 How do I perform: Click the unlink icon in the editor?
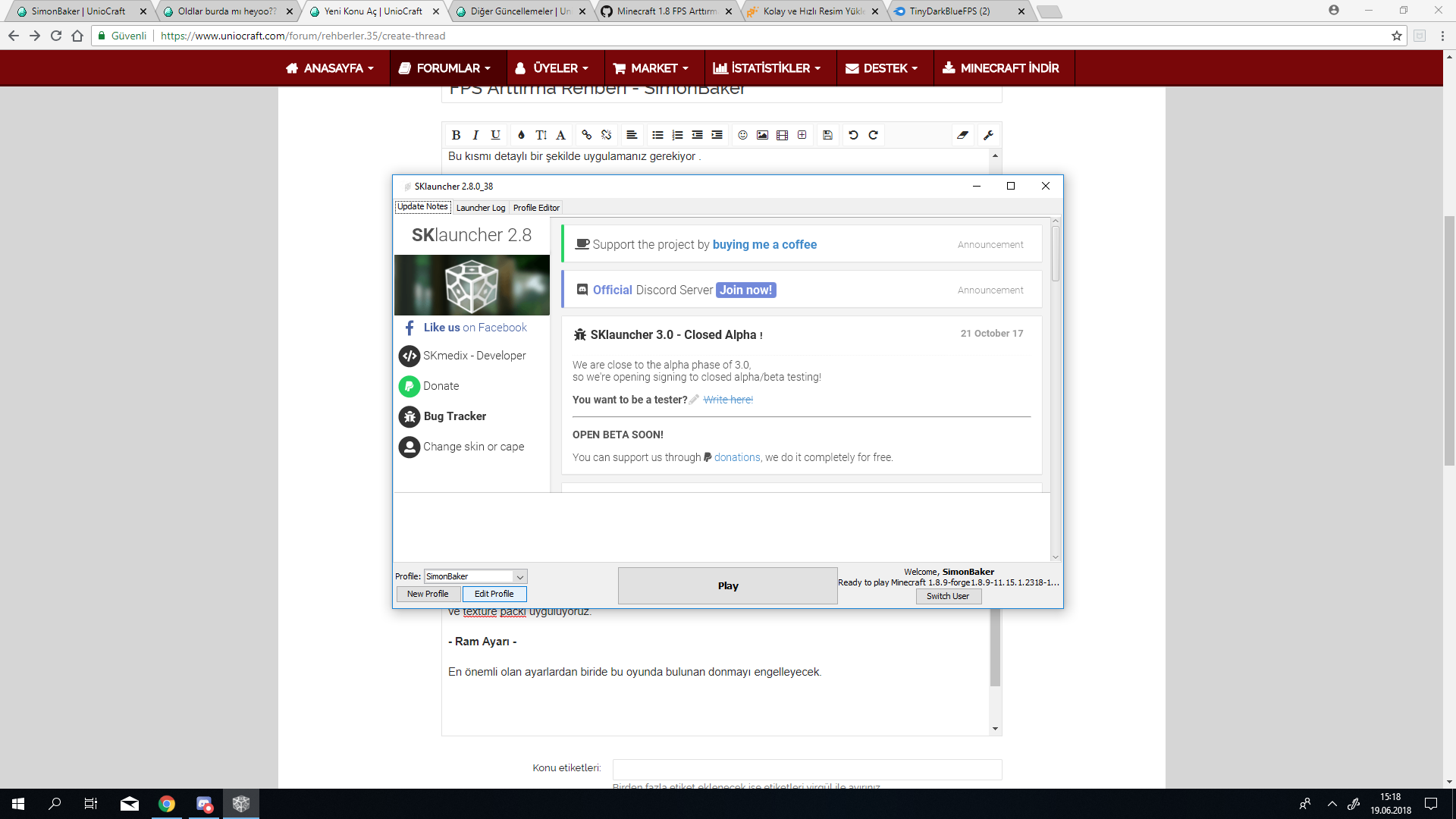606,135
